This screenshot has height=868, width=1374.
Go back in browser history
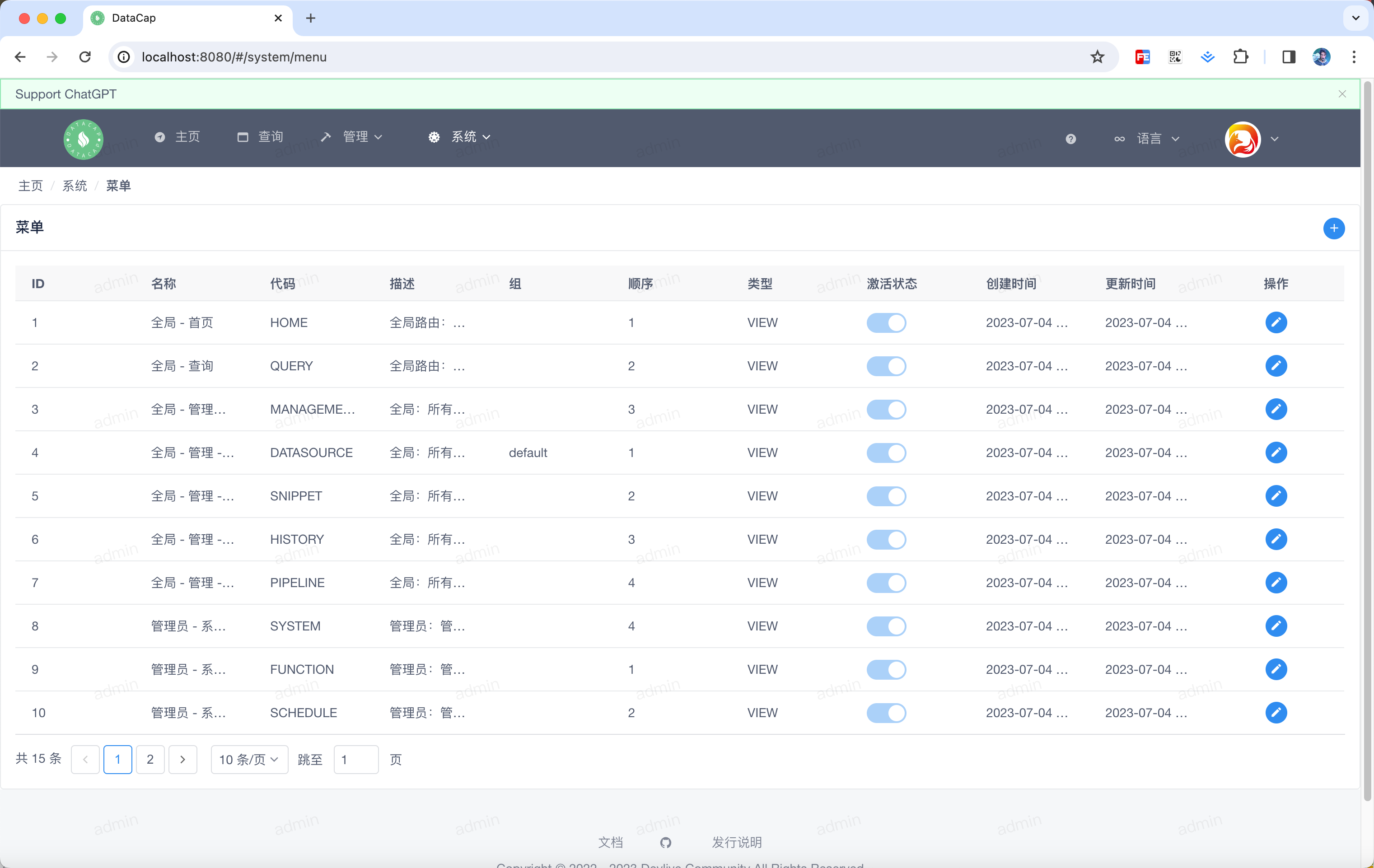(20, 57)
